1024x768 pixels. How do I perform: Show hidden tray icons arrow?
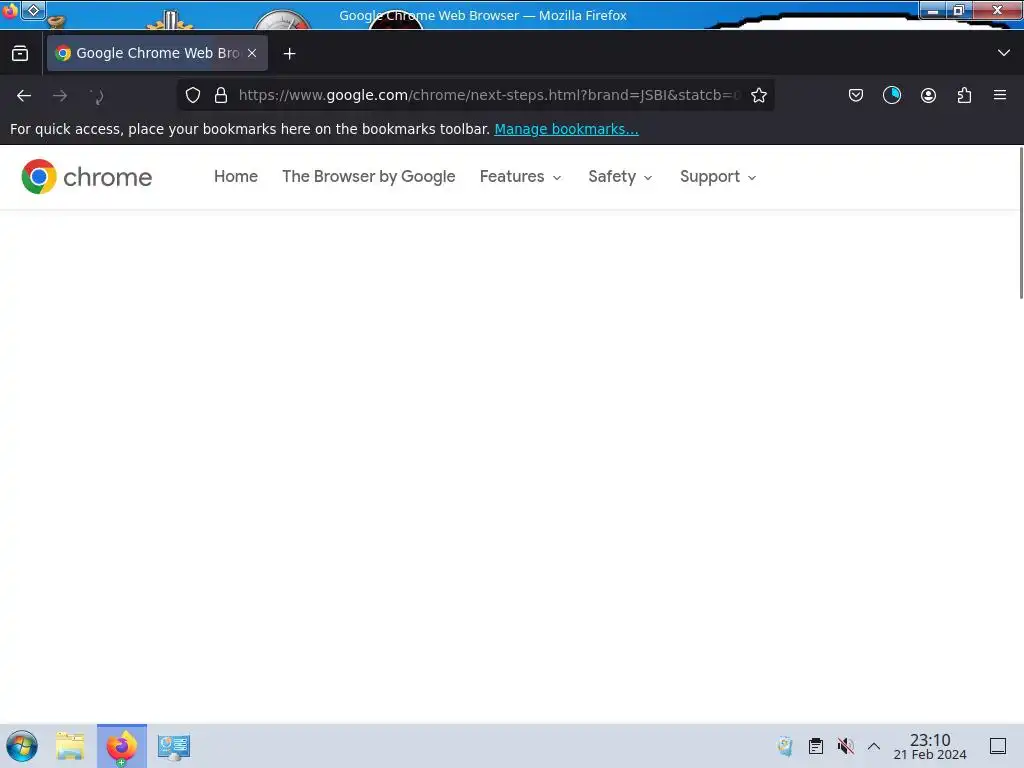click(x=874, y=746)
